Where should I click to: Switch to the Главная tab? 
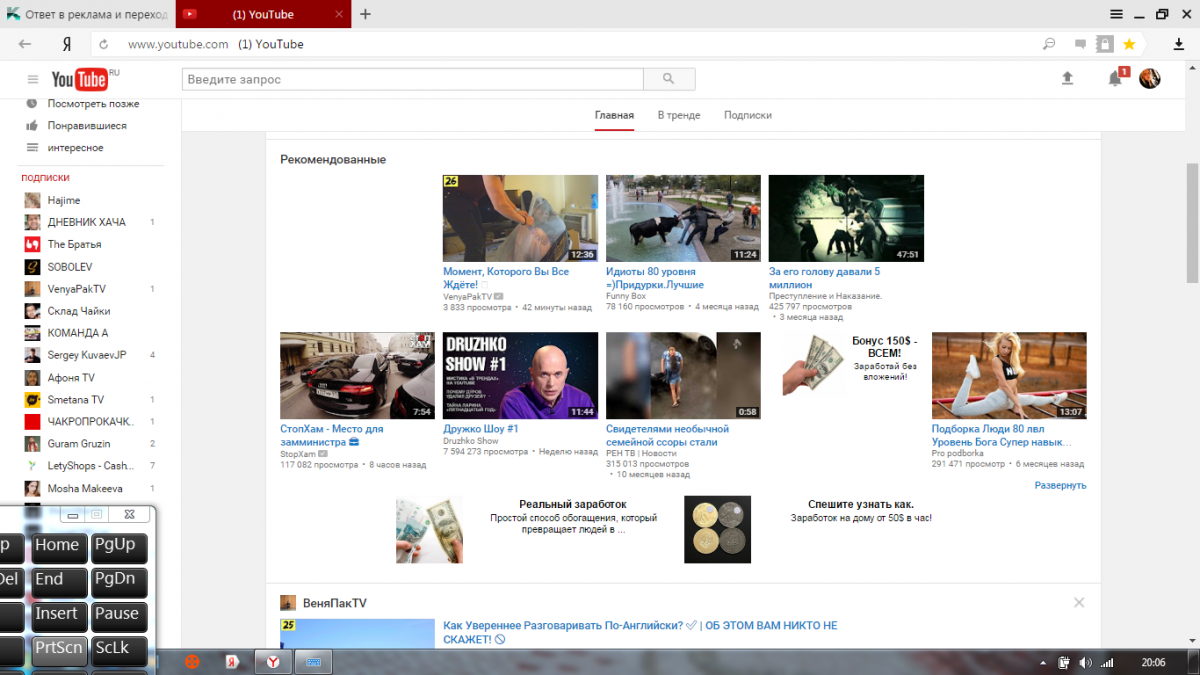614,115
